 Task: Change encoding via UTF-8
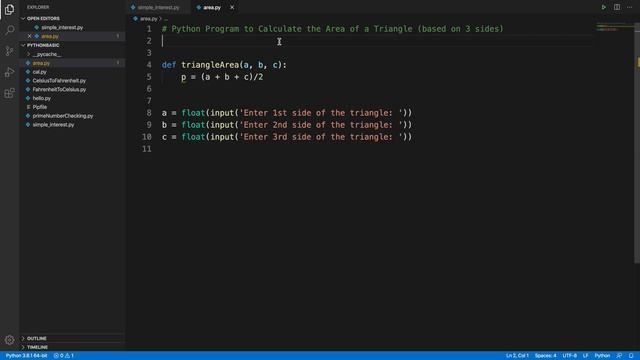pyautogui.click(x=569, y=356)
